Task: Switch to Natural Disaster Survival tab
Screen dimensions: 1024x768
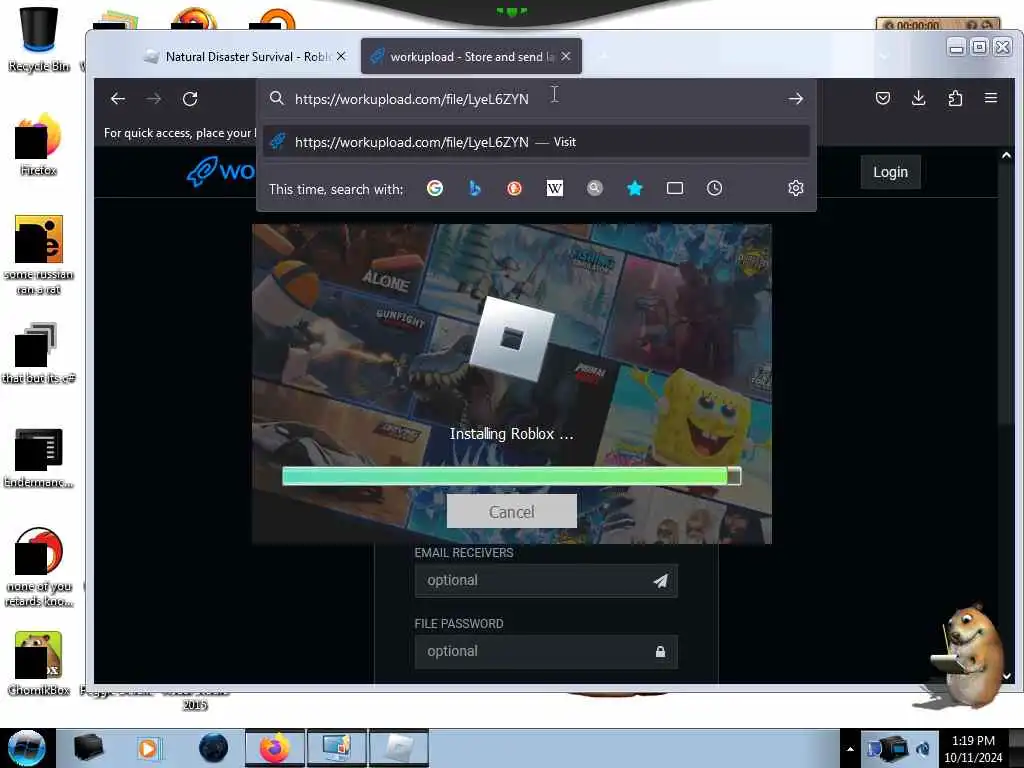Action: (246, 57)
